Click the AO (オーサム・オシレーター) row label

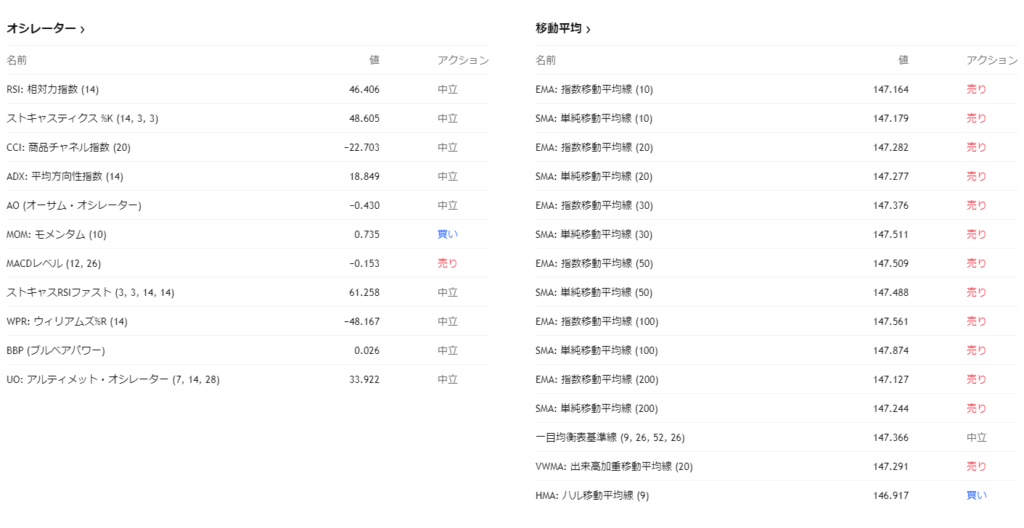point(74,205)
